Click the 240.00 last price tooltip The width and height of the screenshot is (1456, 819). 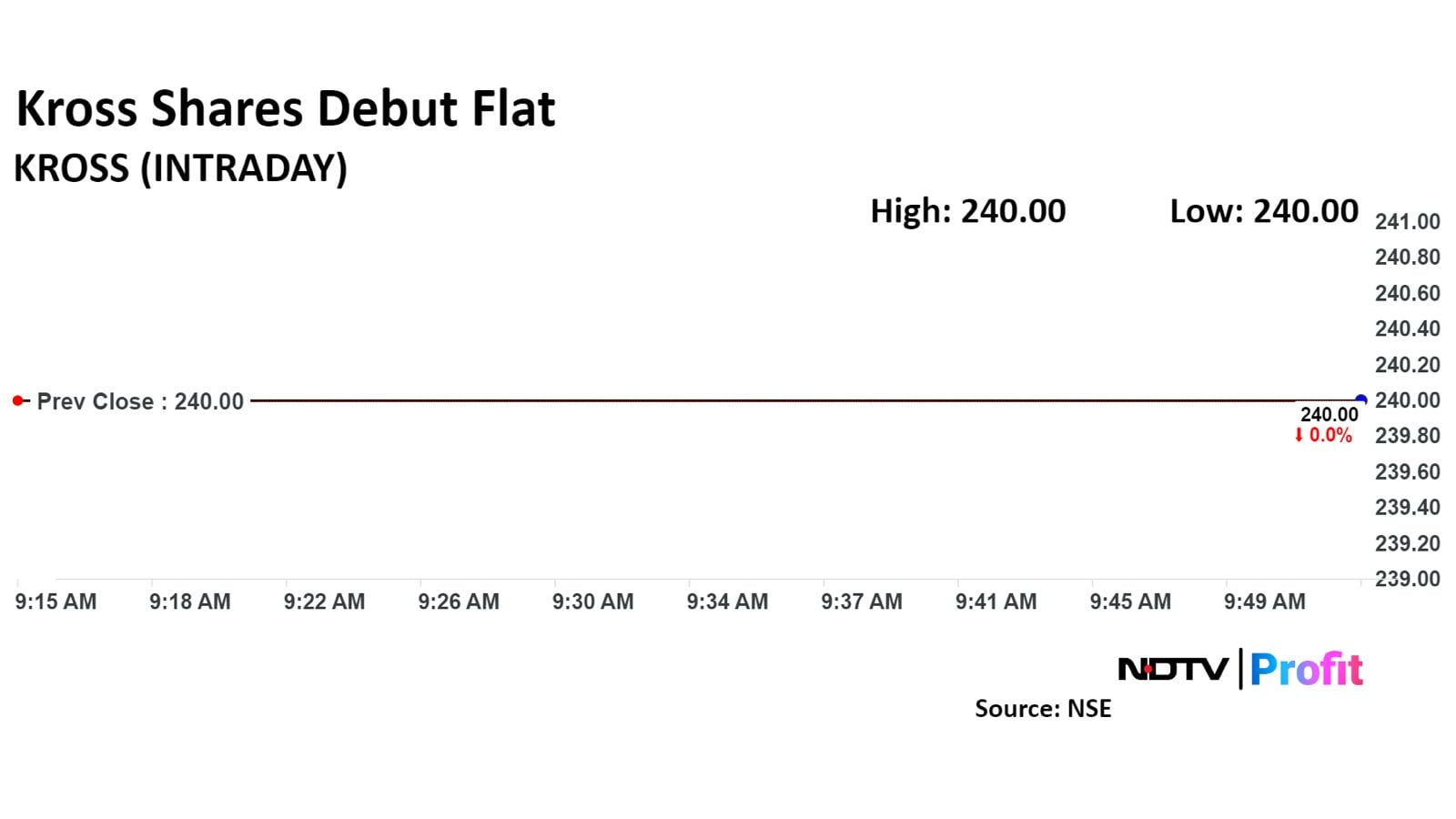(x=1329, y=415)
